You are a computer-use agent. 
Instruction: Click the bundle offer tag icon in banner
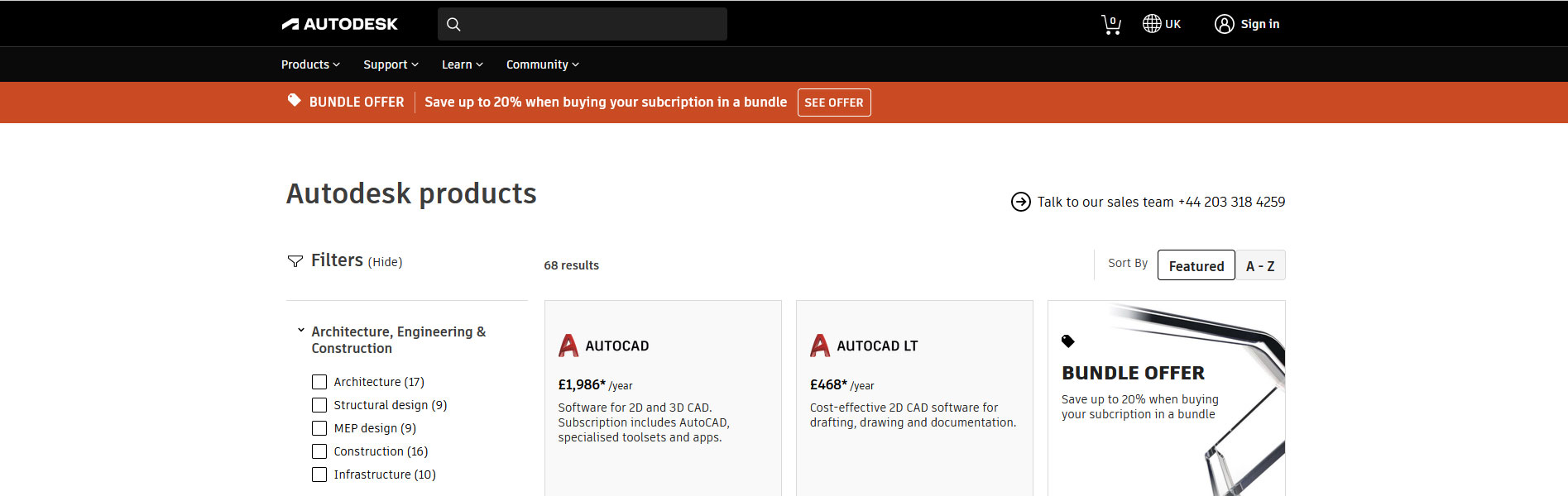click(294, 101)
